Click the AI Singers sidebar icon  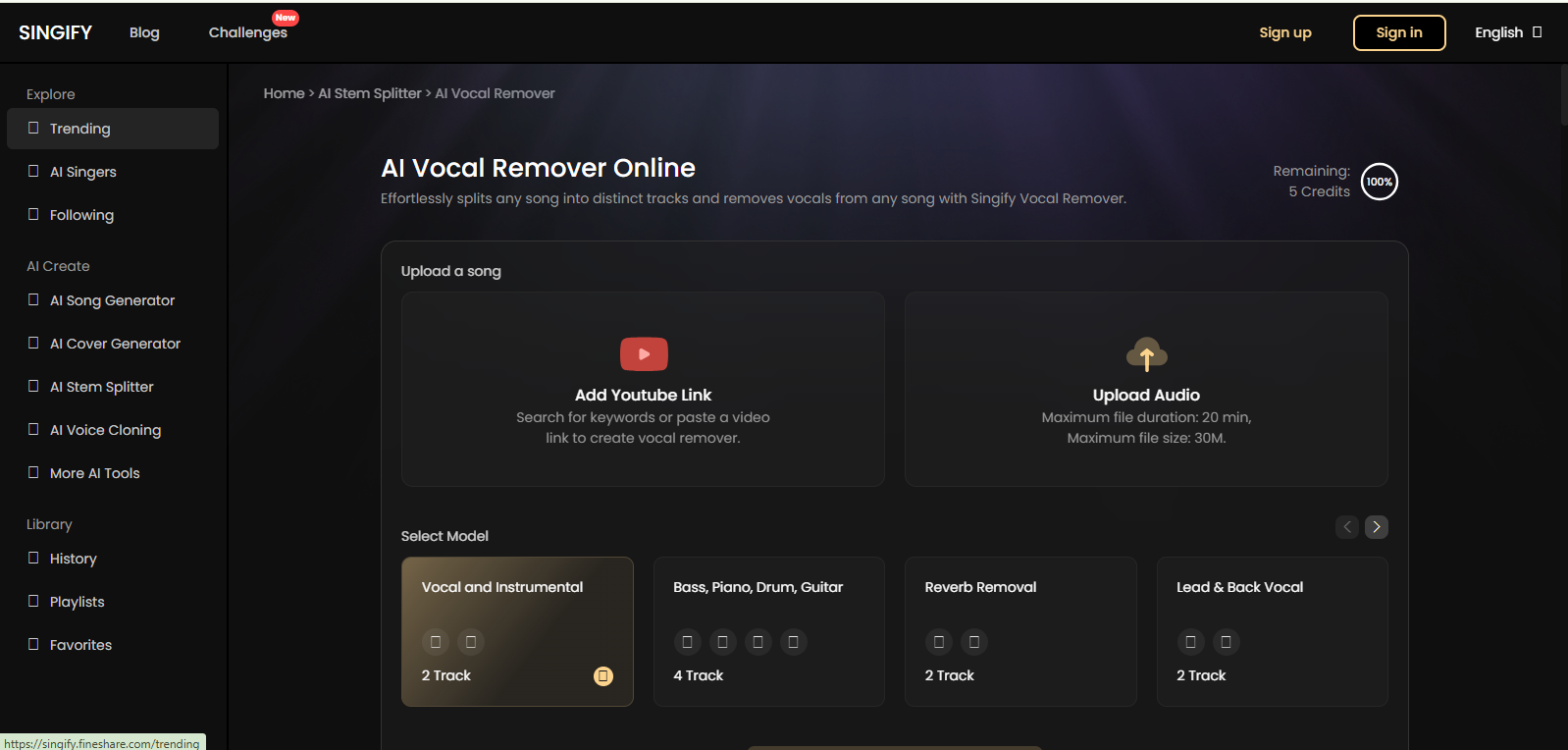coord(33,171)
